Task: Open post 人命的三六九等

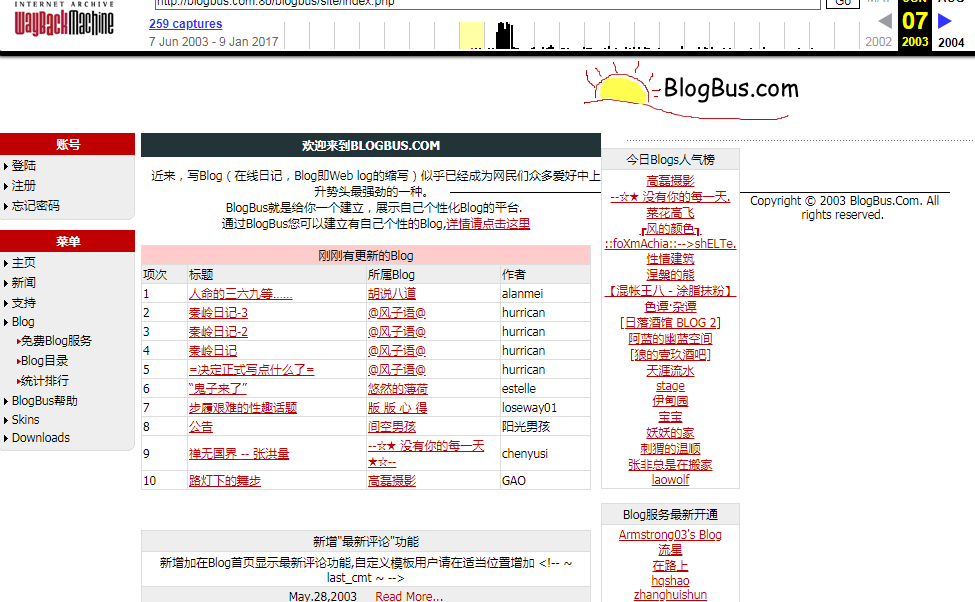Action: pyautogui.click(x=241, y=294)
